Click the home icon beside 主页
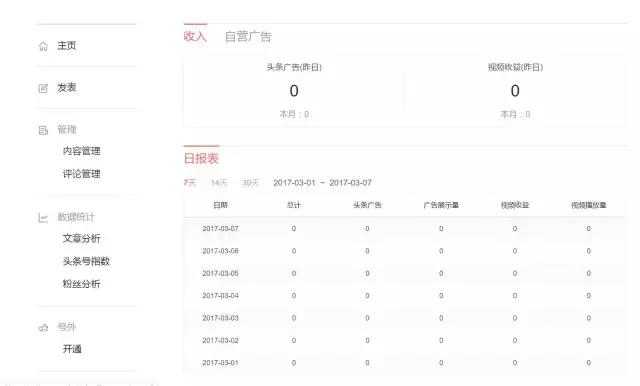The height and width of the screenshot is (386, 640). pyautogui.click(x=43, y=46)
